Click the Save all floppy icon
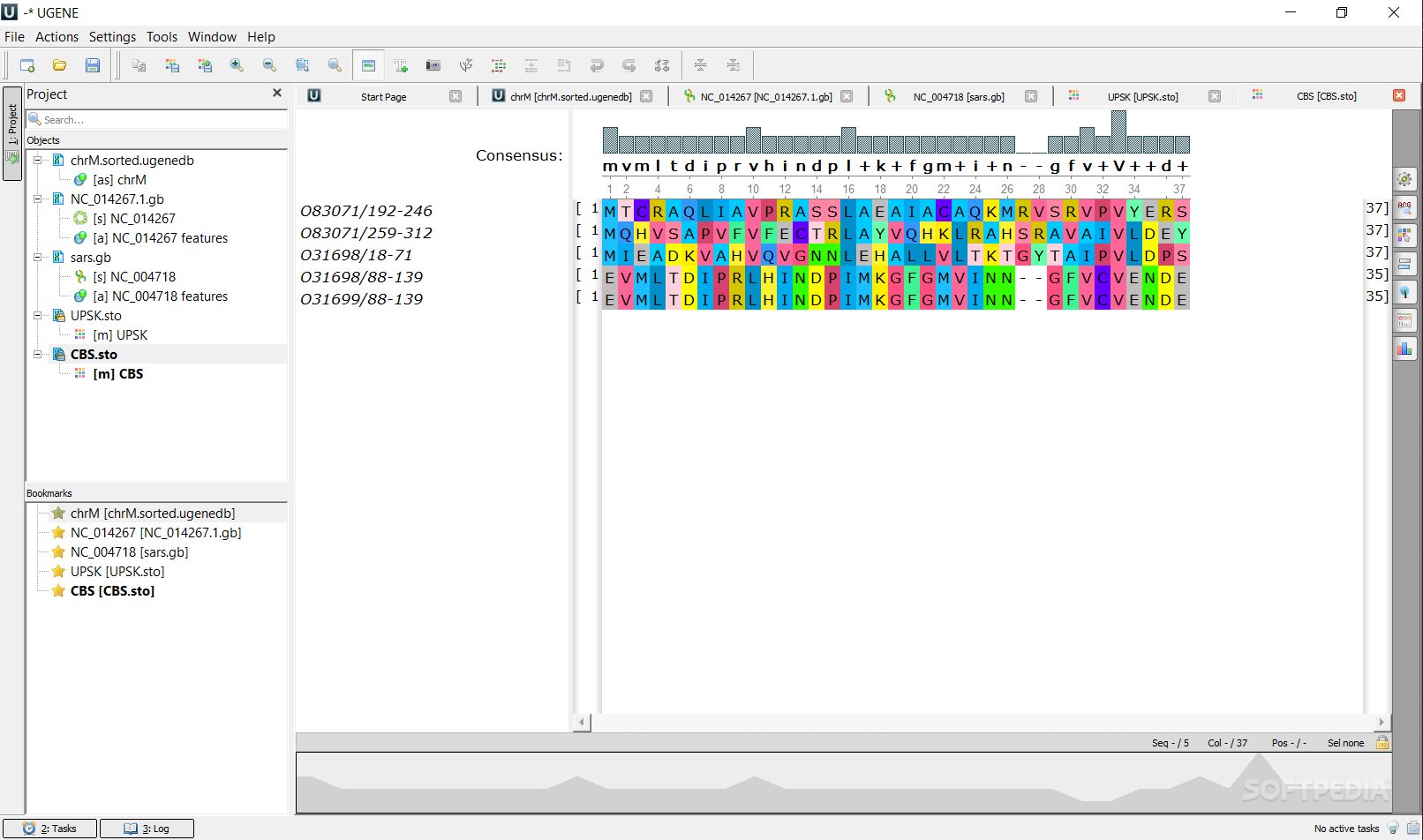 tap(92, 65)
